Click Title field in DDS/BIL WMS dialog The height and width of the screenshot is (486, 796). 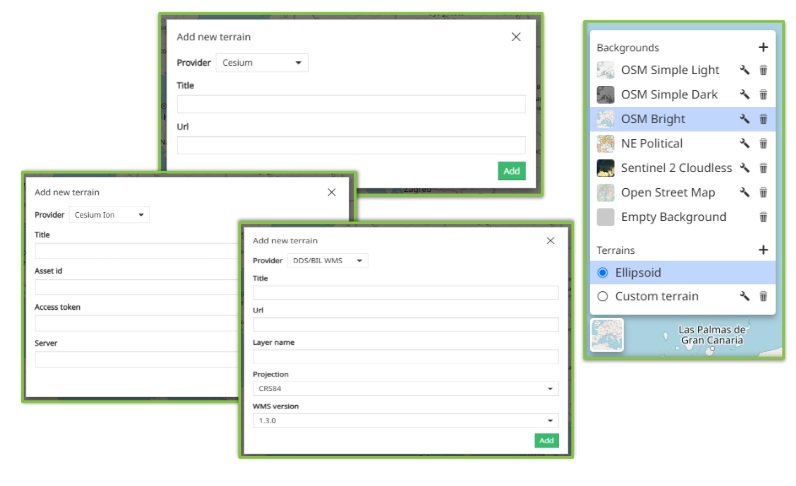(x=406, y=293)
